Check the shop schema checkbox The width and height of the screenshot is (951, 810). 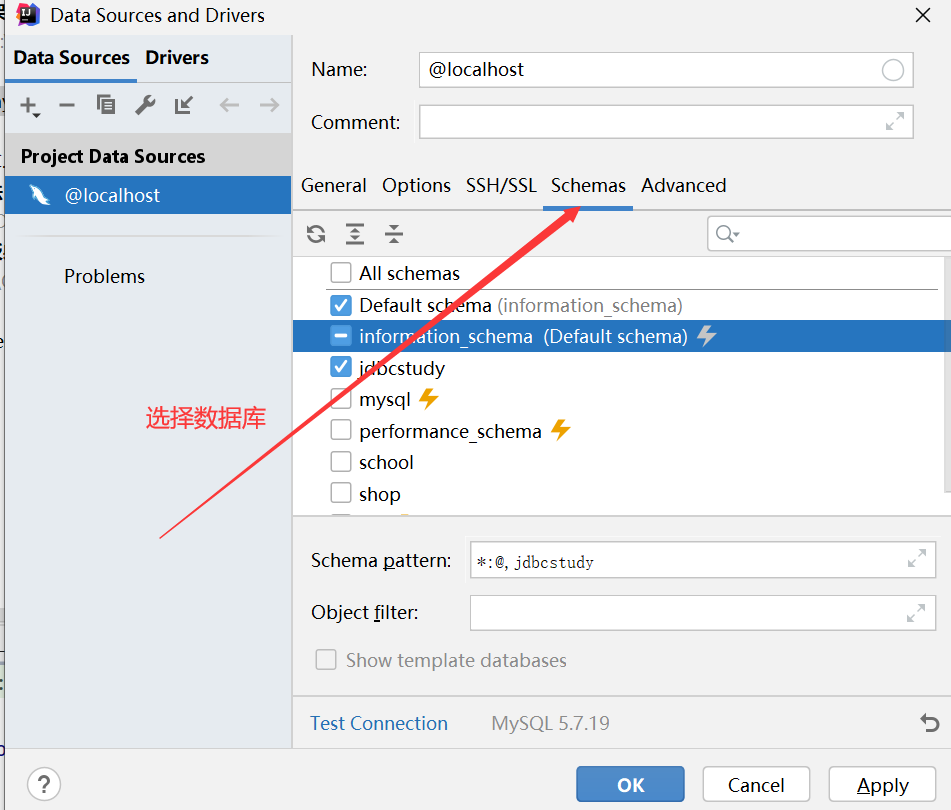coord(341,493)
